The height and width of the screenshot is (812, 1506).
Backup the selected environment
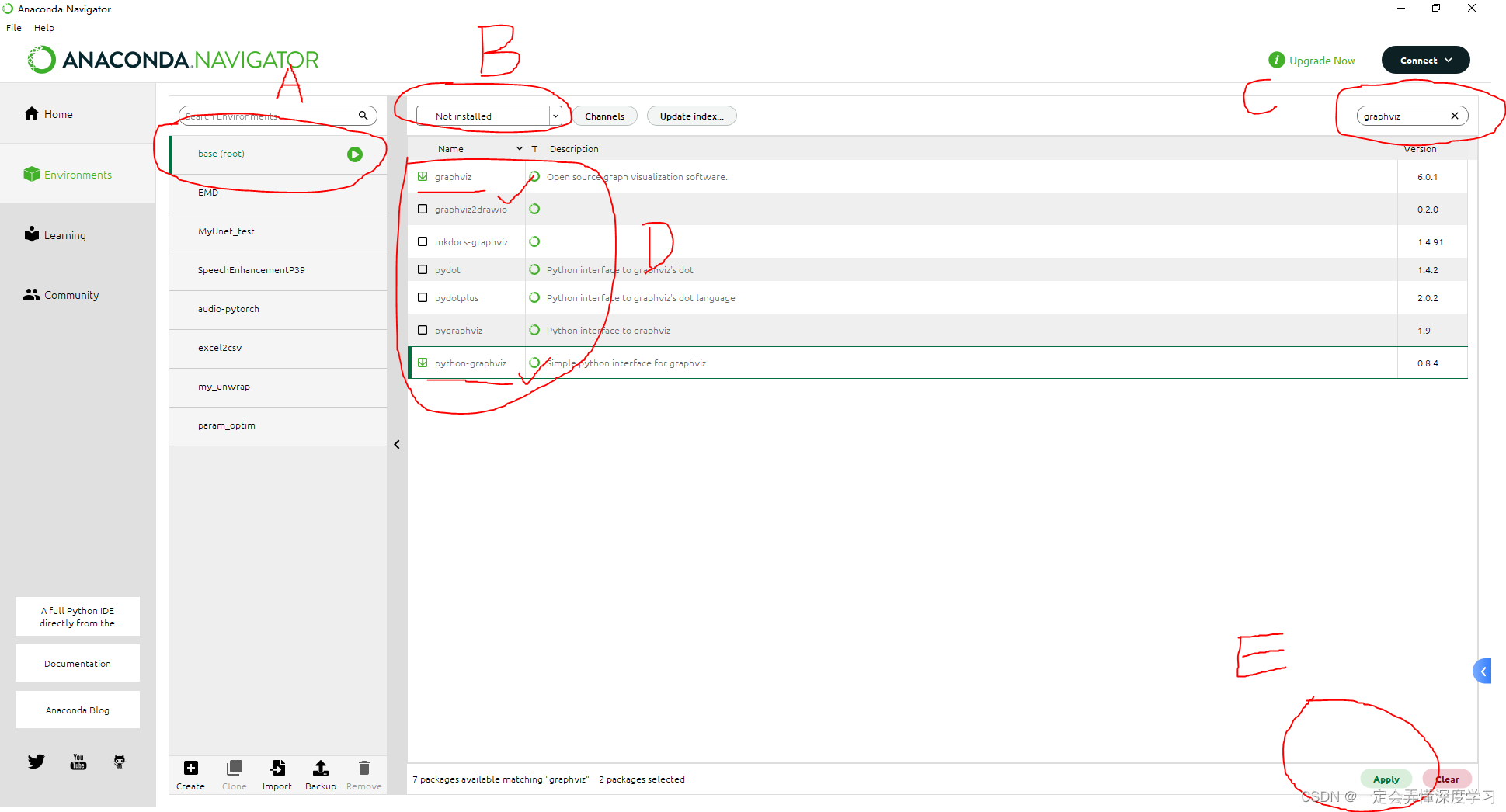(x=320, y=775)
